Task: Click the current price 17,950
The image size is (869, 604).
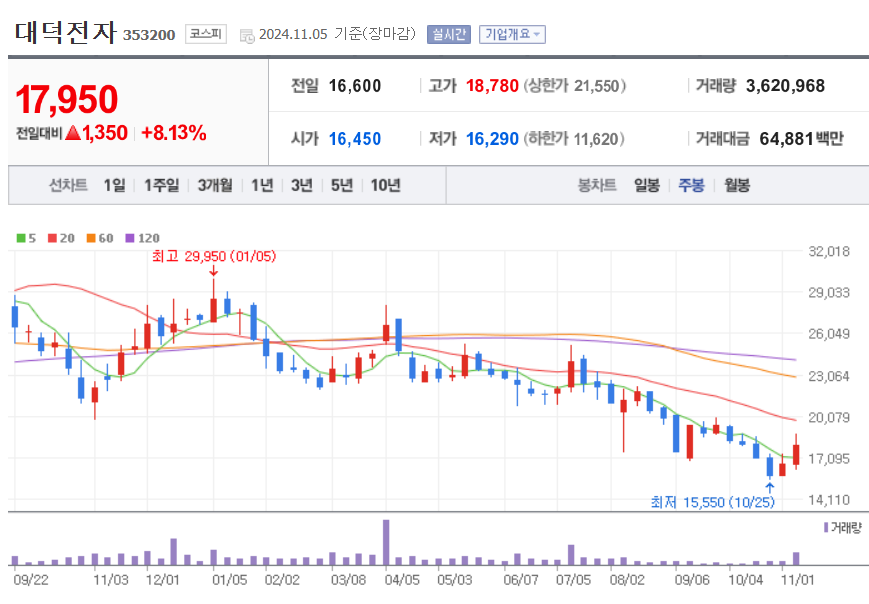Action: point(67,100)
